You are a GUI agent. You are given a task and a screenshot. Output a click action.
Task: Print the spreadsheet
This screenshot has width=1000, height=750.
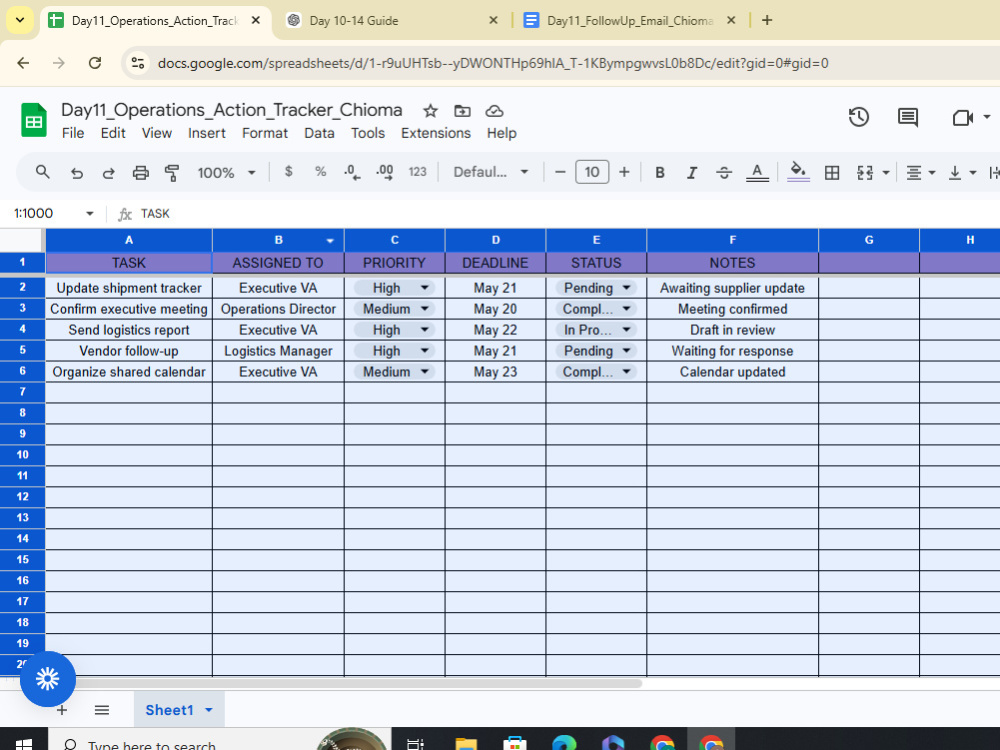tap(140, 172)
